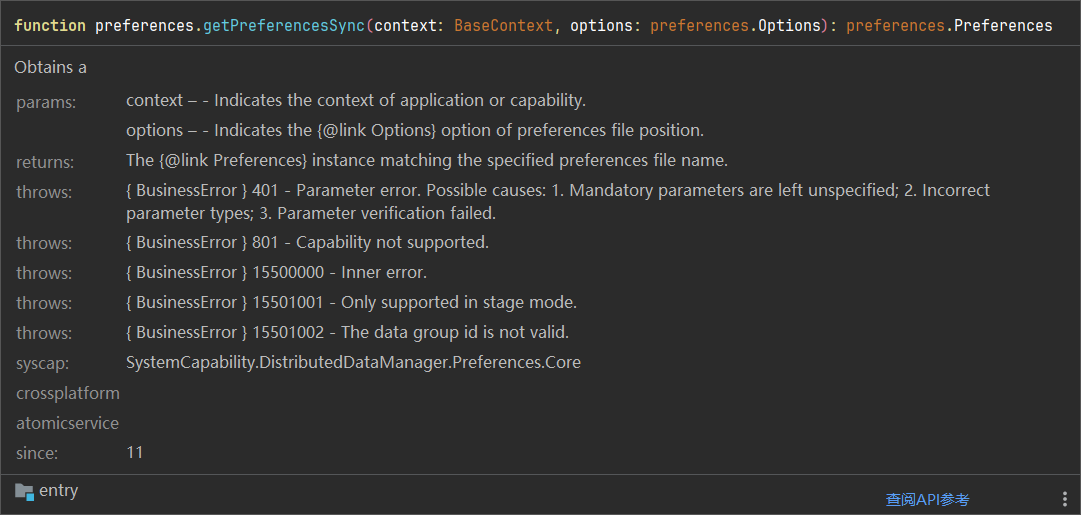Click the 'entry' module name label
1081x515 pixels.
pos(58,491)
